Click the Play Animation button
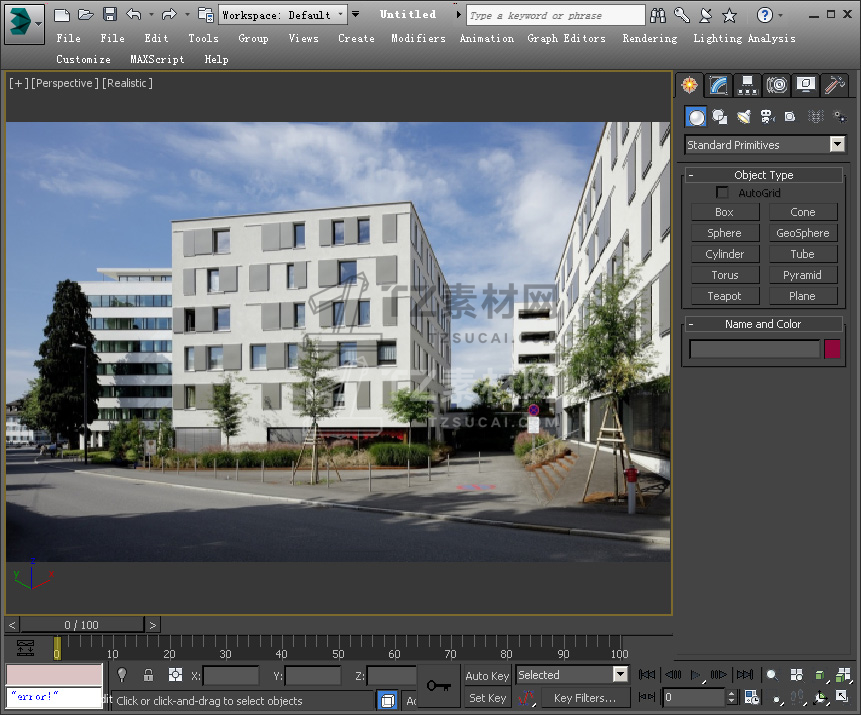 pyautogui.click(x=696, y=675)
